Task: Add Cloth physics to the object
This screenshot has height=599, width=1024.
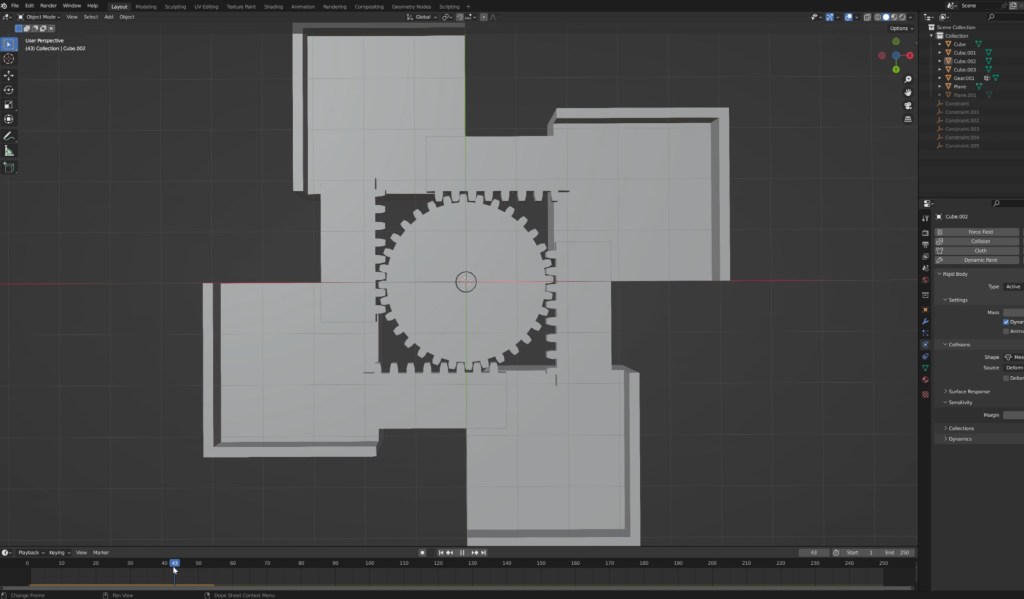Action: [x=979, y=250]
